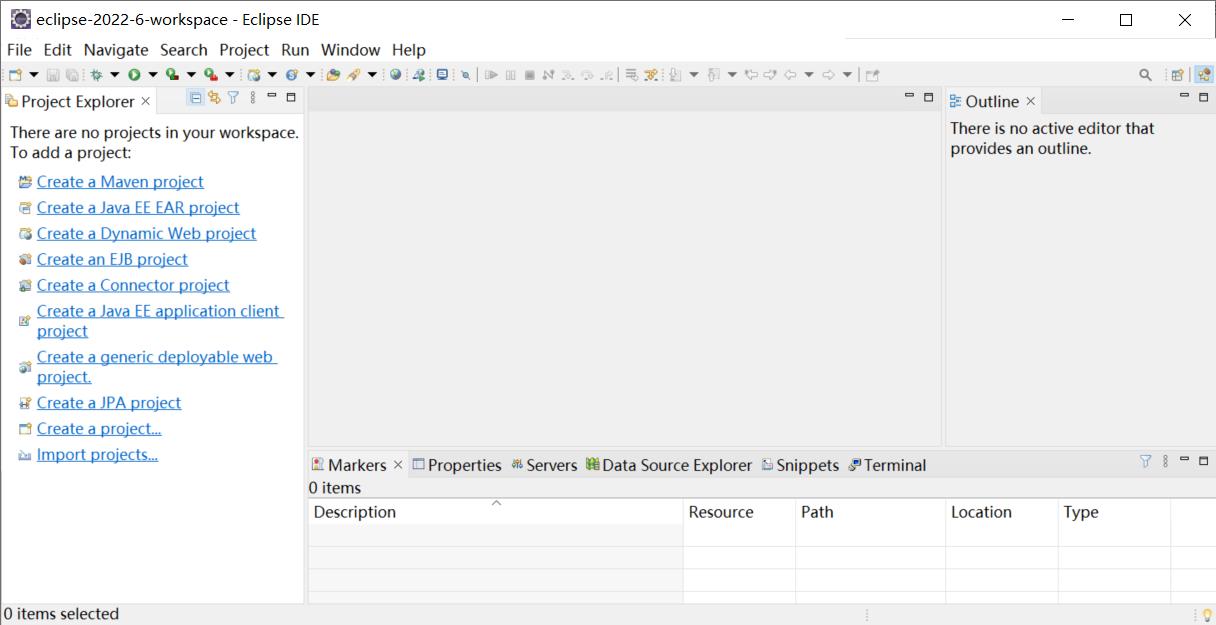The image size is (1216, 625).
Task: Open the New wizard dropdown arrow
Action: [x=33, y=74]
